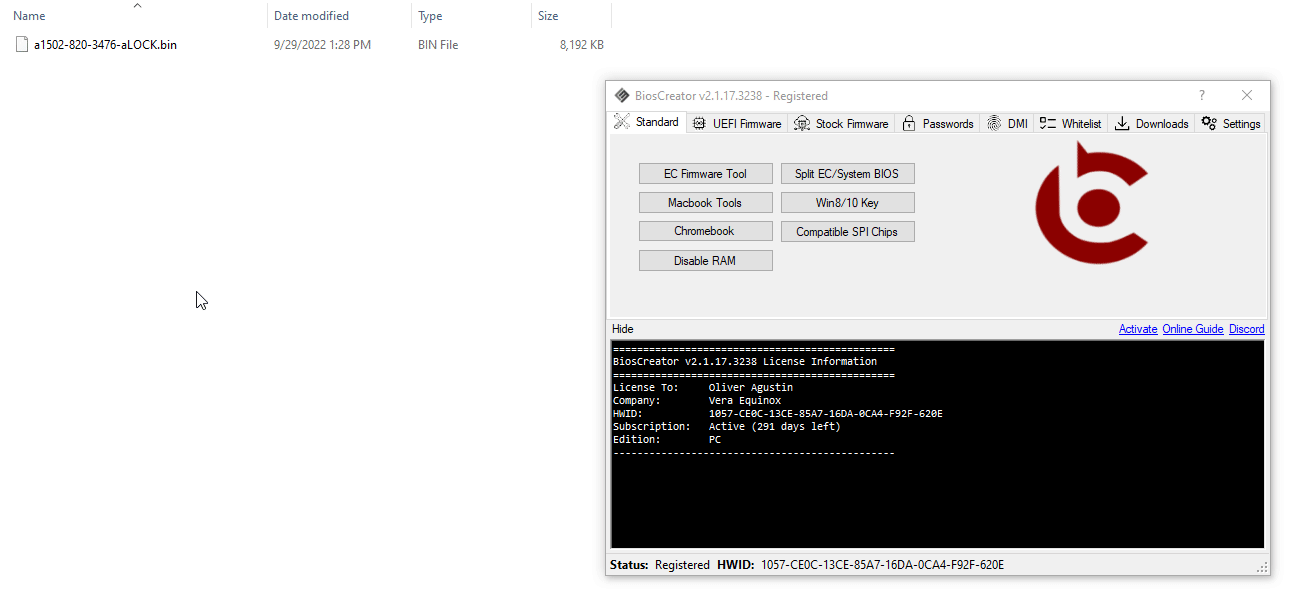Click the BiosCreator window title text
1294x607 pixels.
click(x=731, y=96)
